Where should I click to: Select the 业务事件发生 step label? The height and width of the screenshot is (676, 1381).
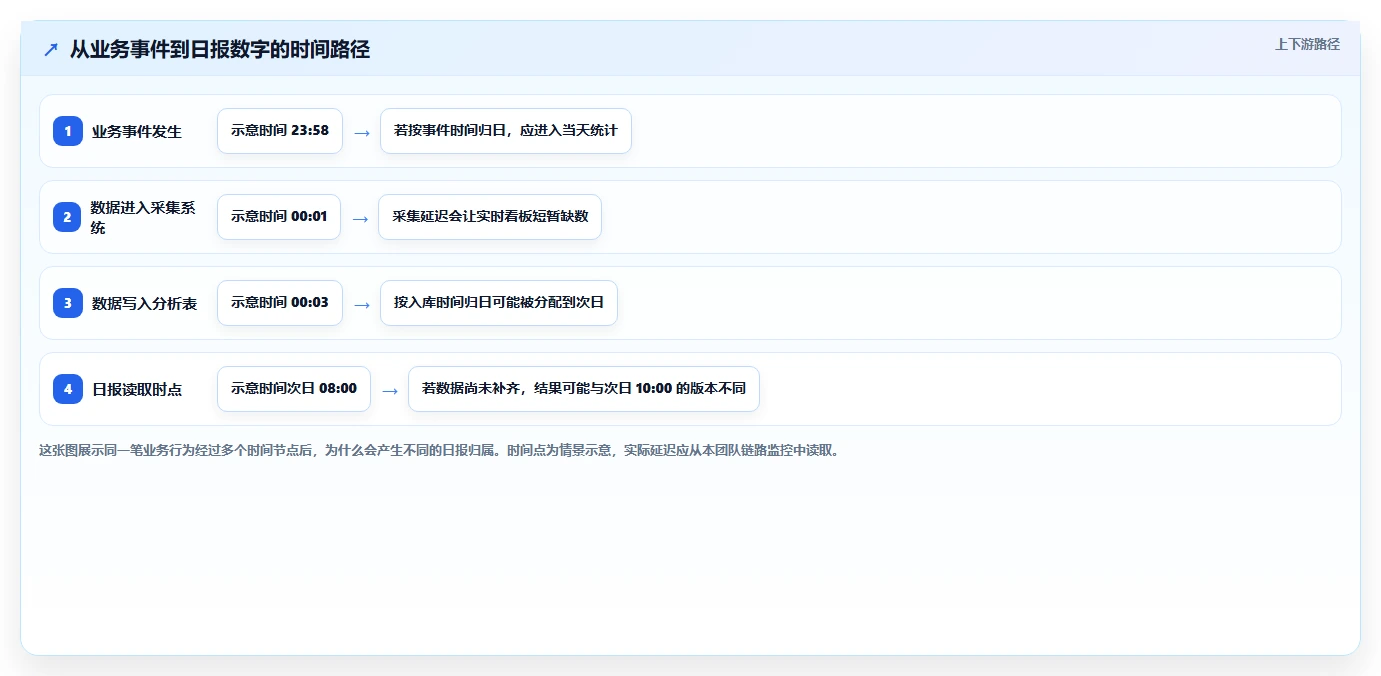coord(137,131)
